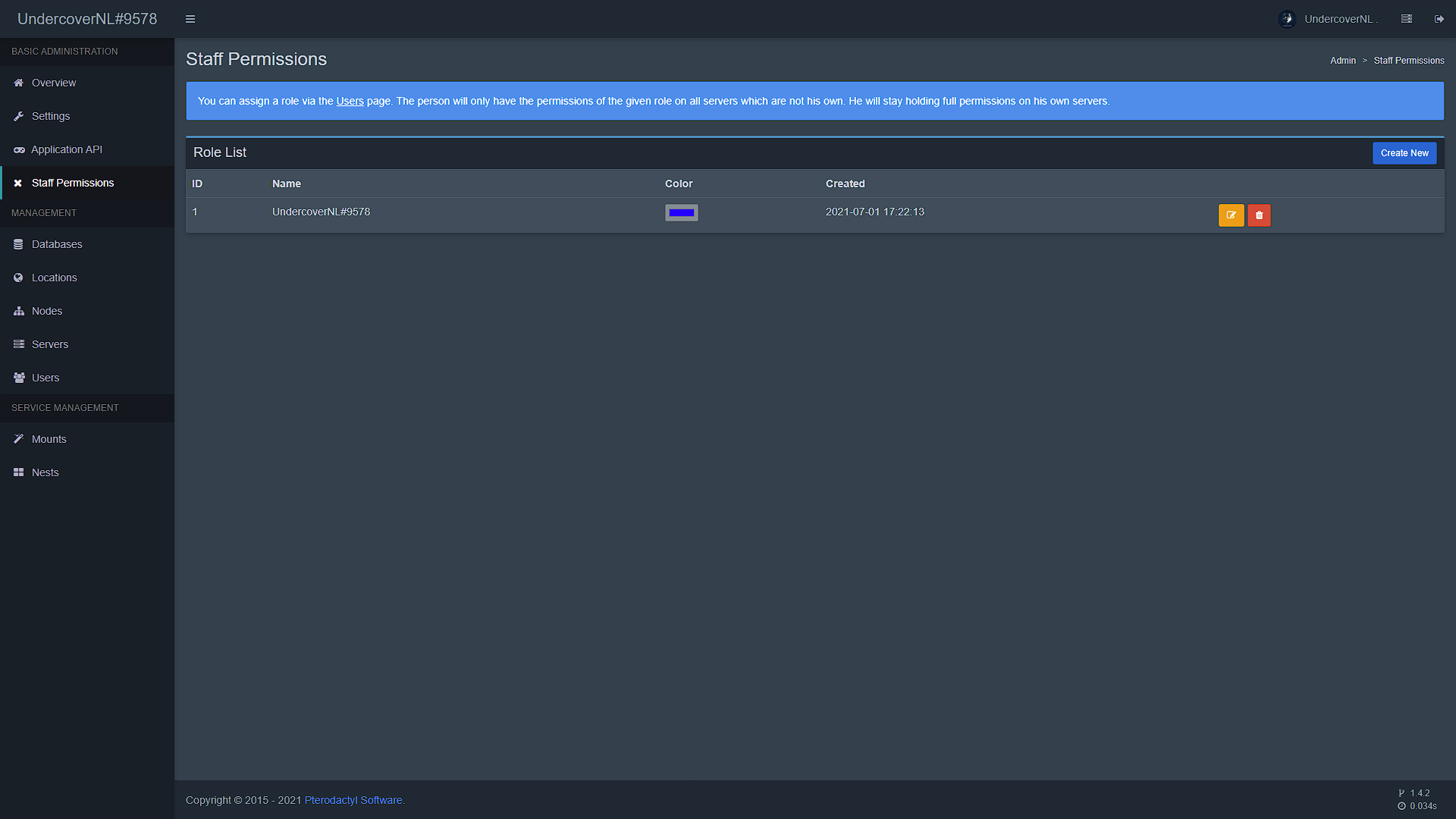Toggle the hamburger sidebar menu icon
This screenshot has width=1456, height=819.
click(190, 19)
